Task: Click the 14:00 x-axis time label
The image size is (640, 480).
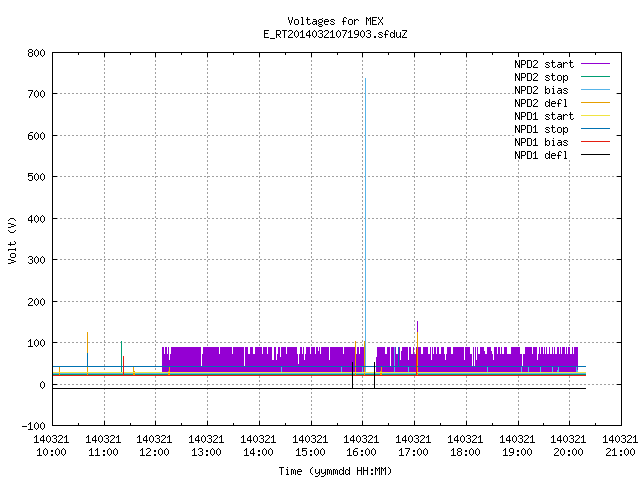Action: [x=258, y=452]
